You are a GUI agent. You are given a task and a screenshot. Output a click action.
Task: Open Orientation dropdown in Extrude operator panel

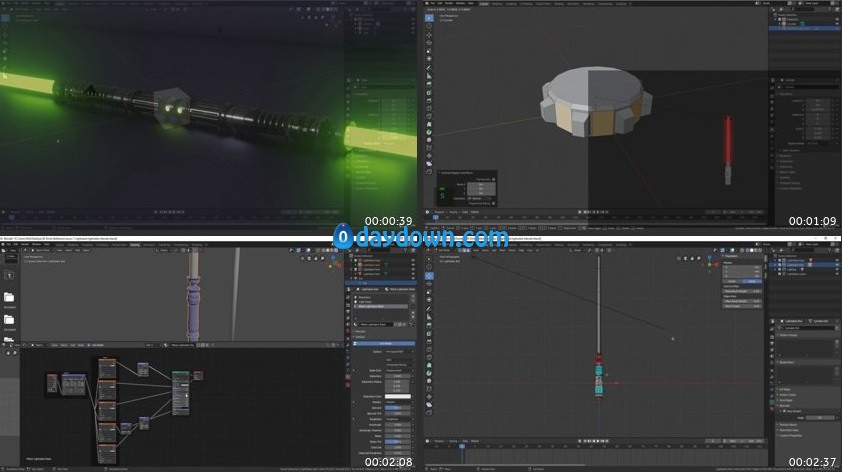(x=482, y=198)
